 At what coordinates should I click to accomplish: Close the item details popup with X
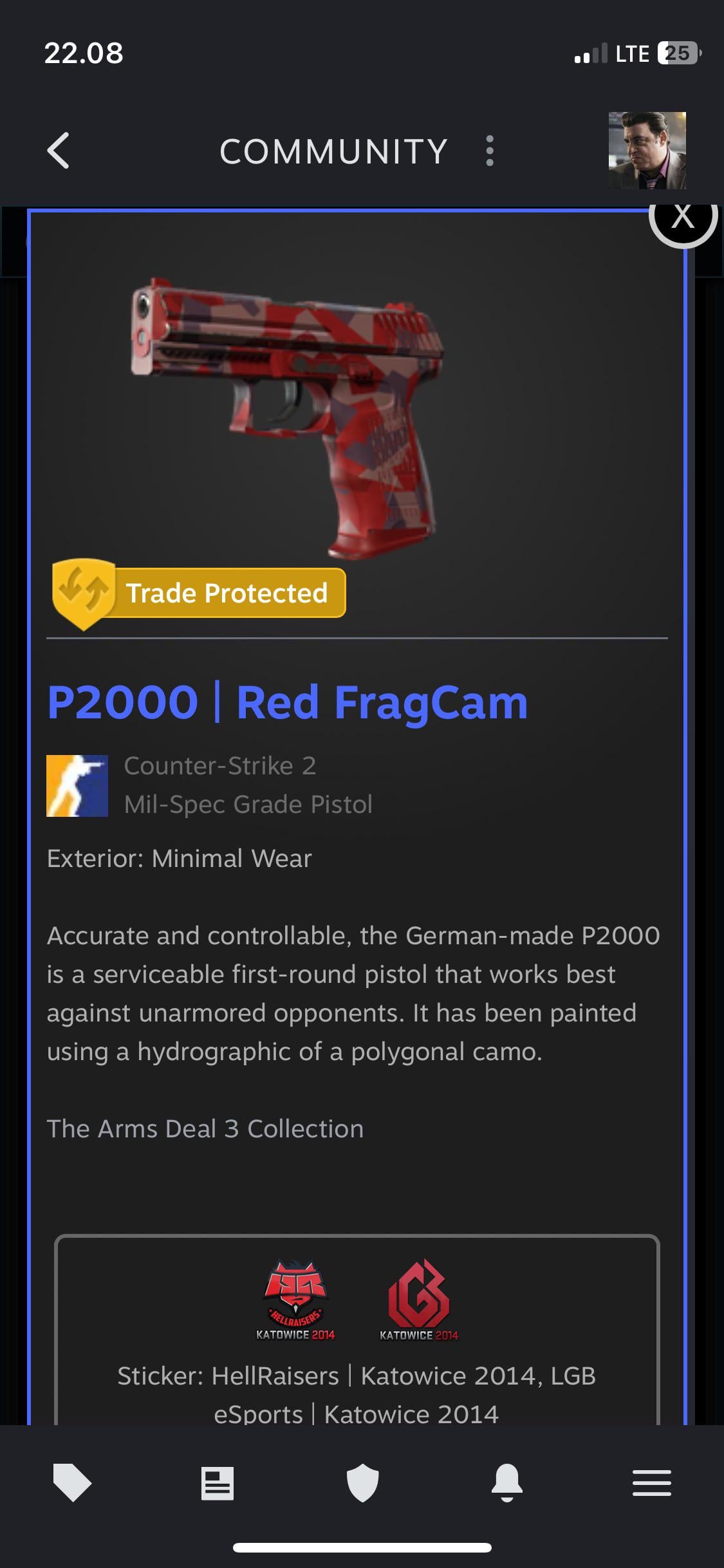[x=683, y=218]
